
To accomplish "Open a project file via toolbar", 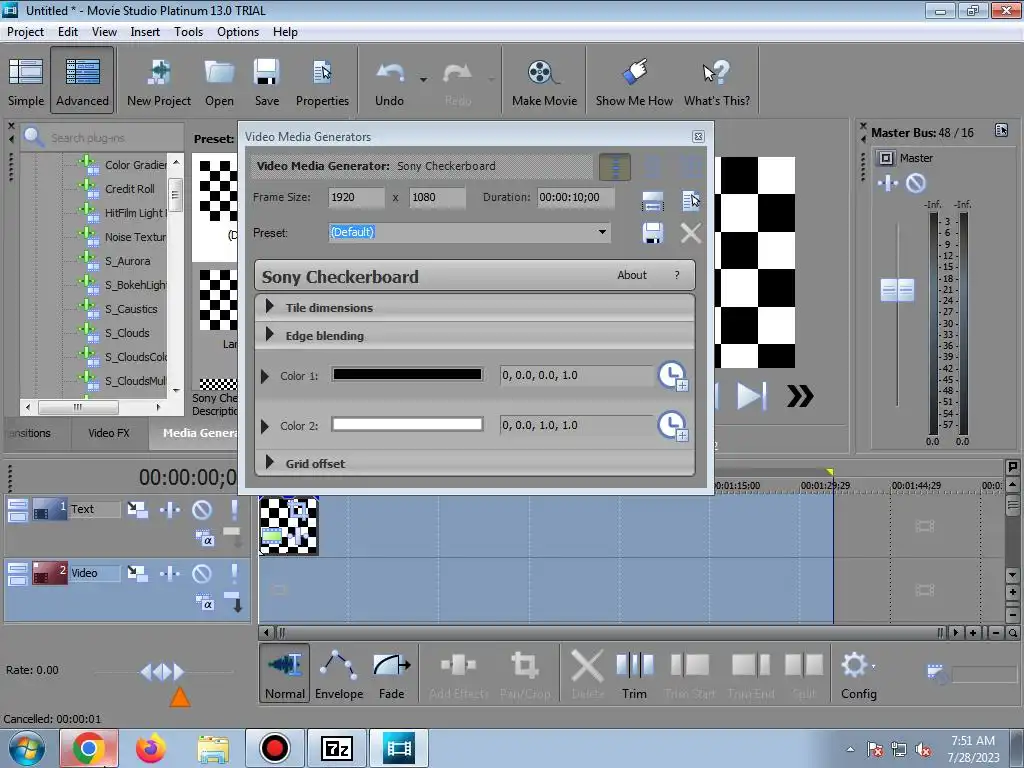I will pos(219,81).
